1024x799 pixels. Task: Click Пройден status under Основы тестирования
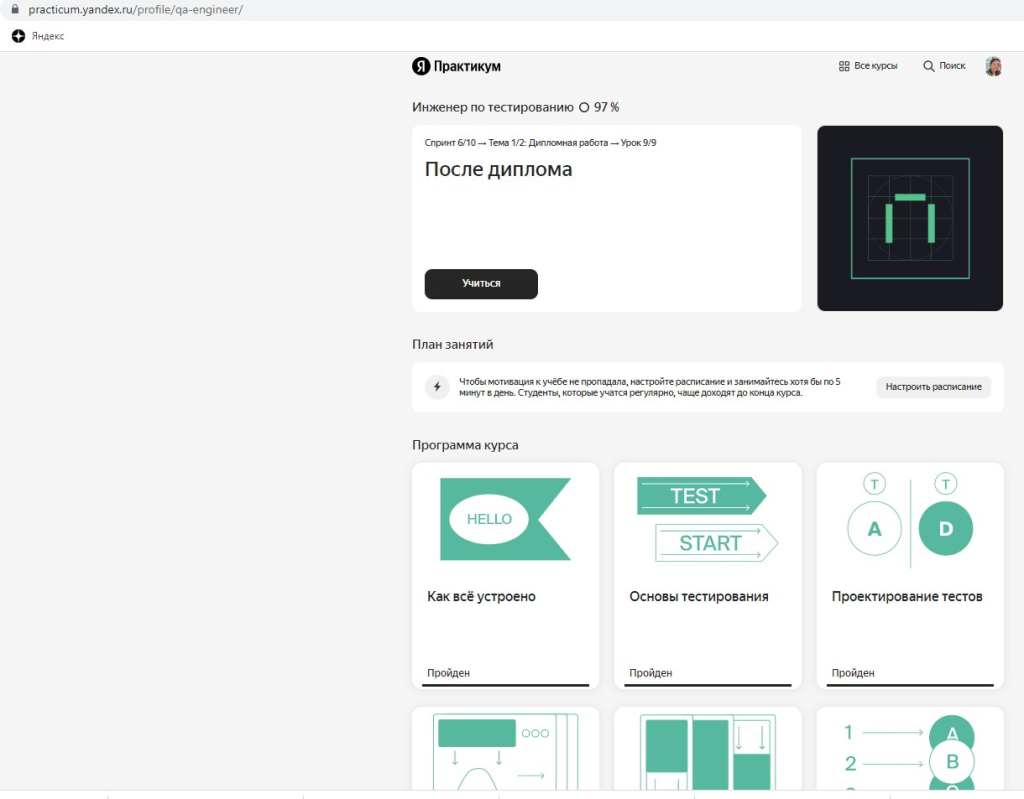[650, 673]
